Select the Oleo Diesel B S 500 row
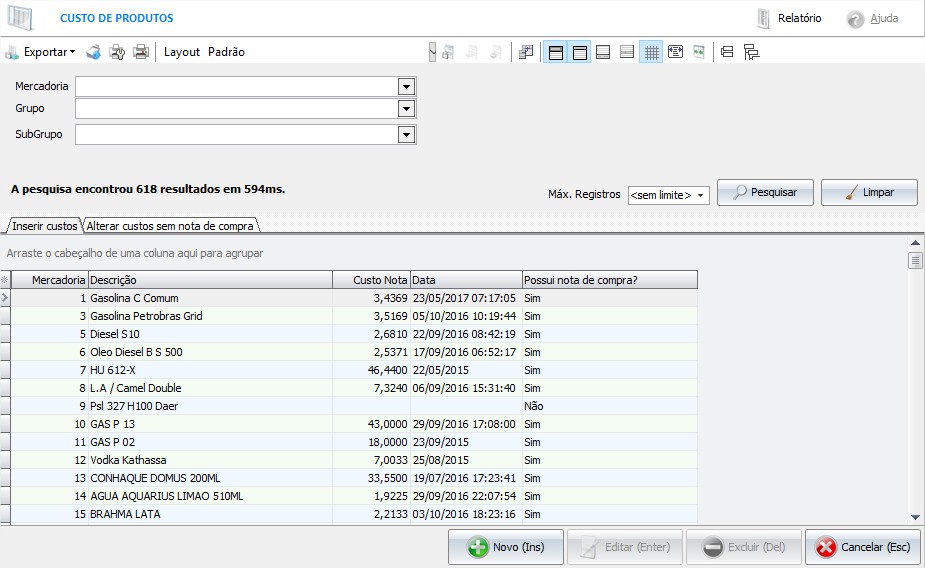The height and width of the screenshot is (568, 925). pyautogui.click(x=354, y=352)
